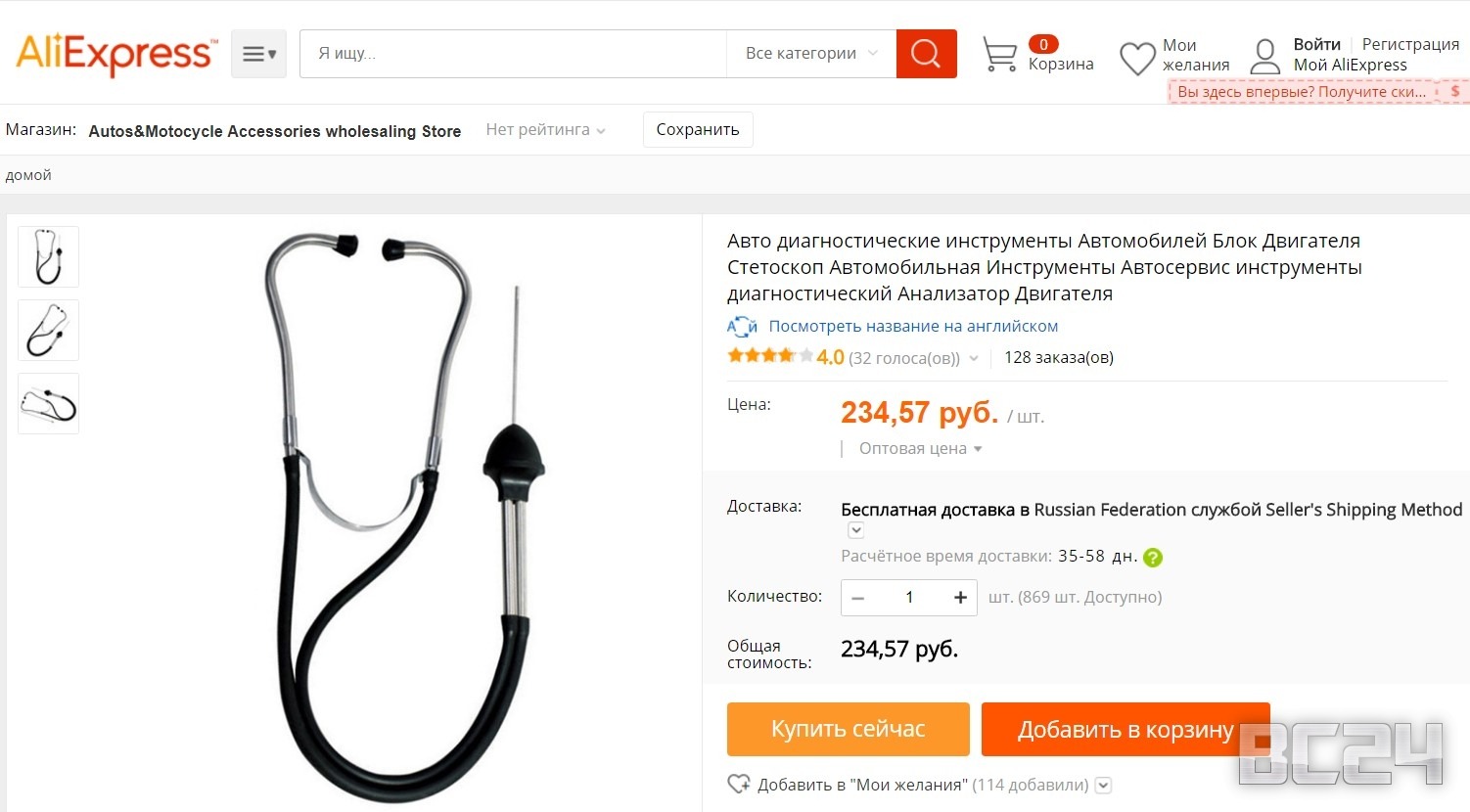Click "Добавить в корзину" button
This screenshot has height=812, width=1470.
[x=1125, y=729]
